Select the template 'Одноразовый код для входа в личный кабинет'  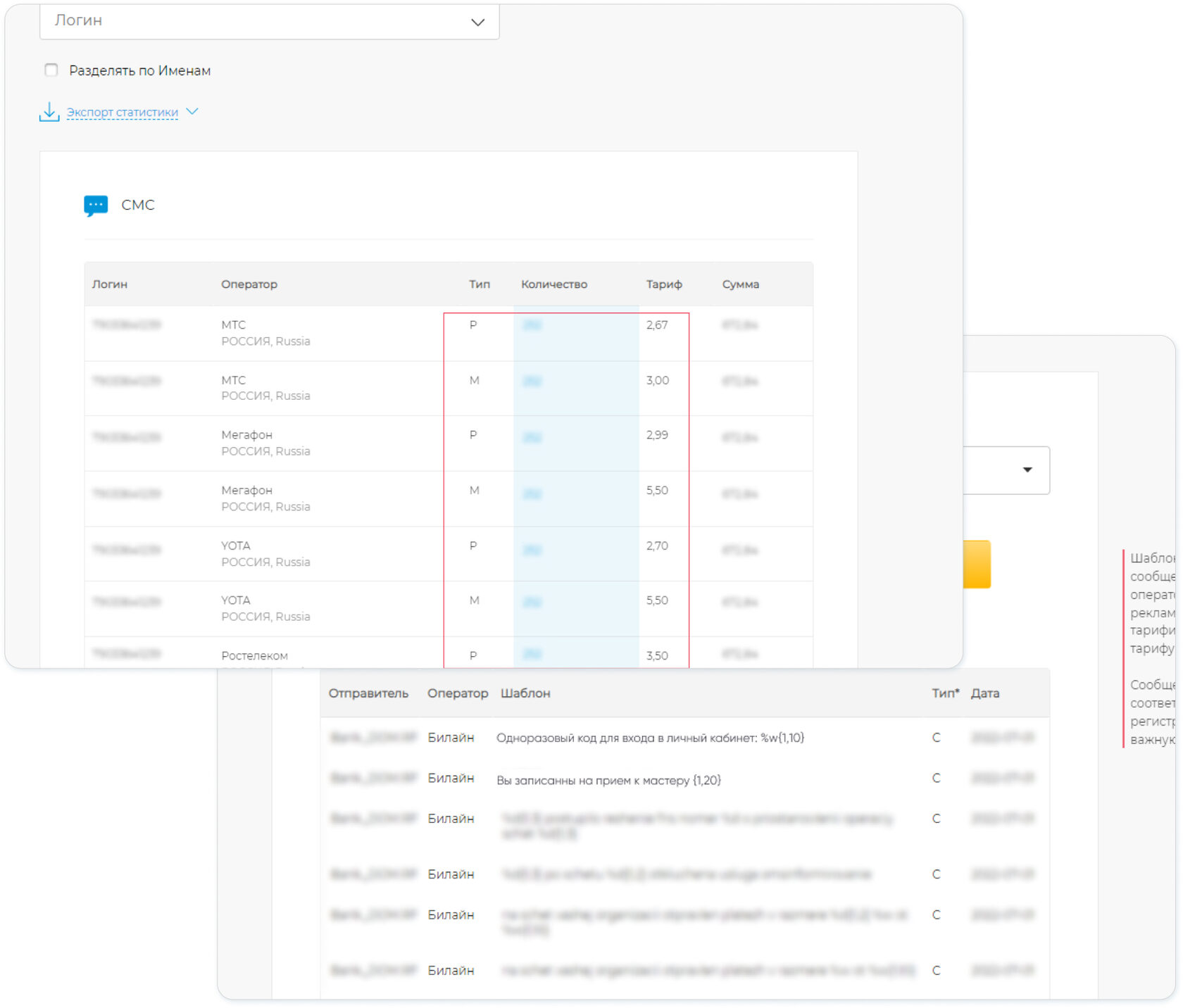pos(650,738)
